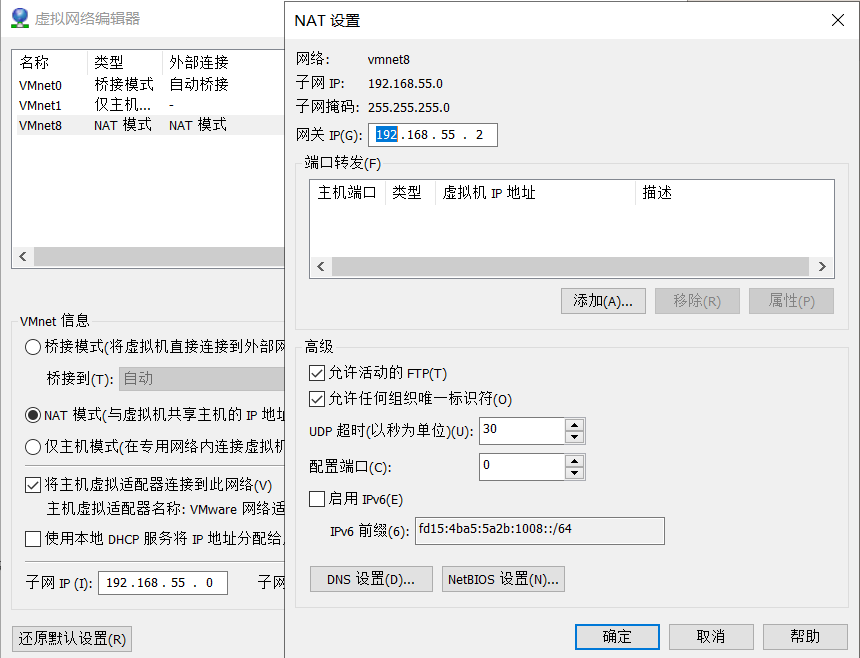
Task: Select VMnet8 row in network list
Action: tap(150, 125)
